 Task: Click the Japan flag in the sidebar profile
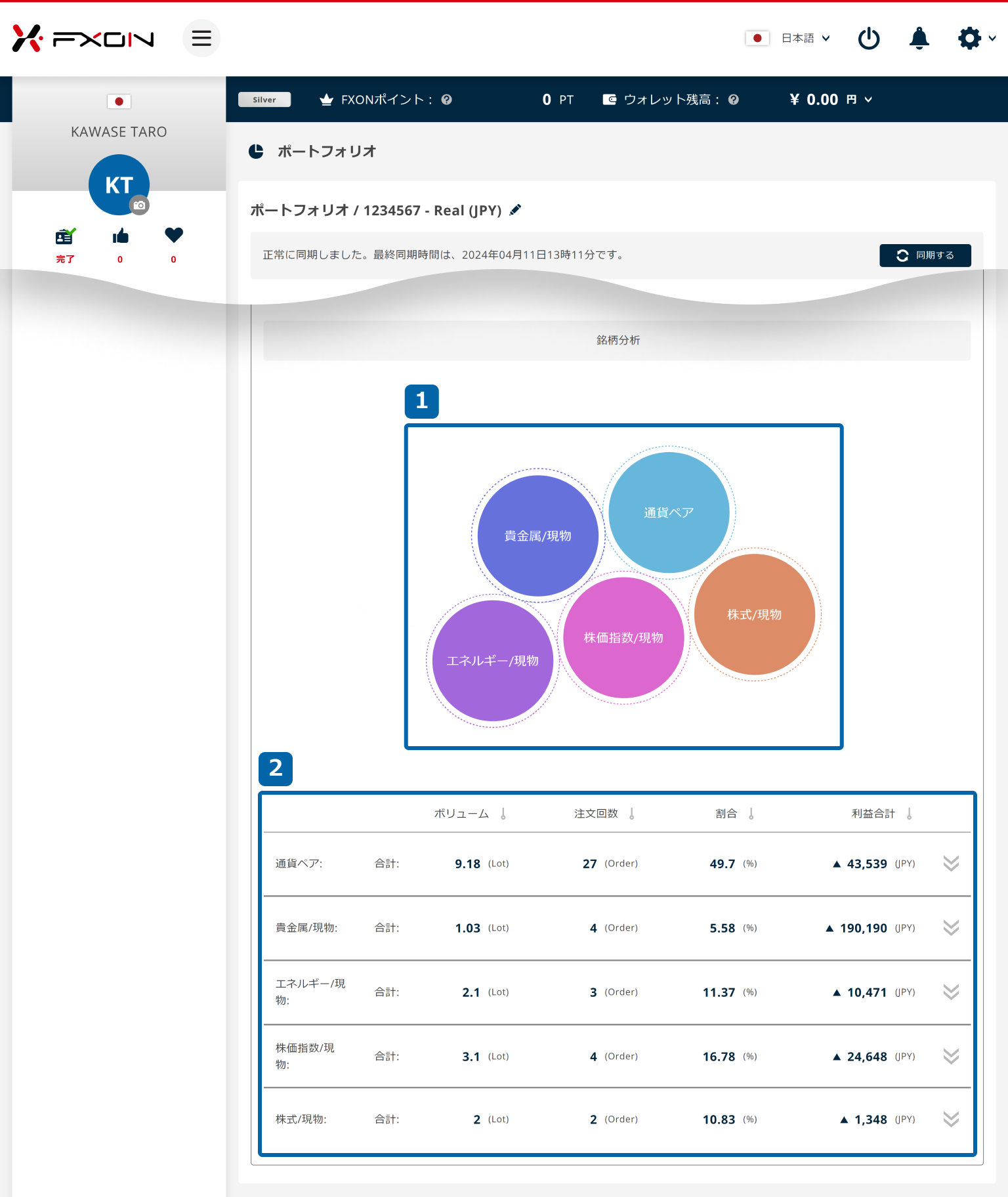pyautogui.click(x=119, y=102)
